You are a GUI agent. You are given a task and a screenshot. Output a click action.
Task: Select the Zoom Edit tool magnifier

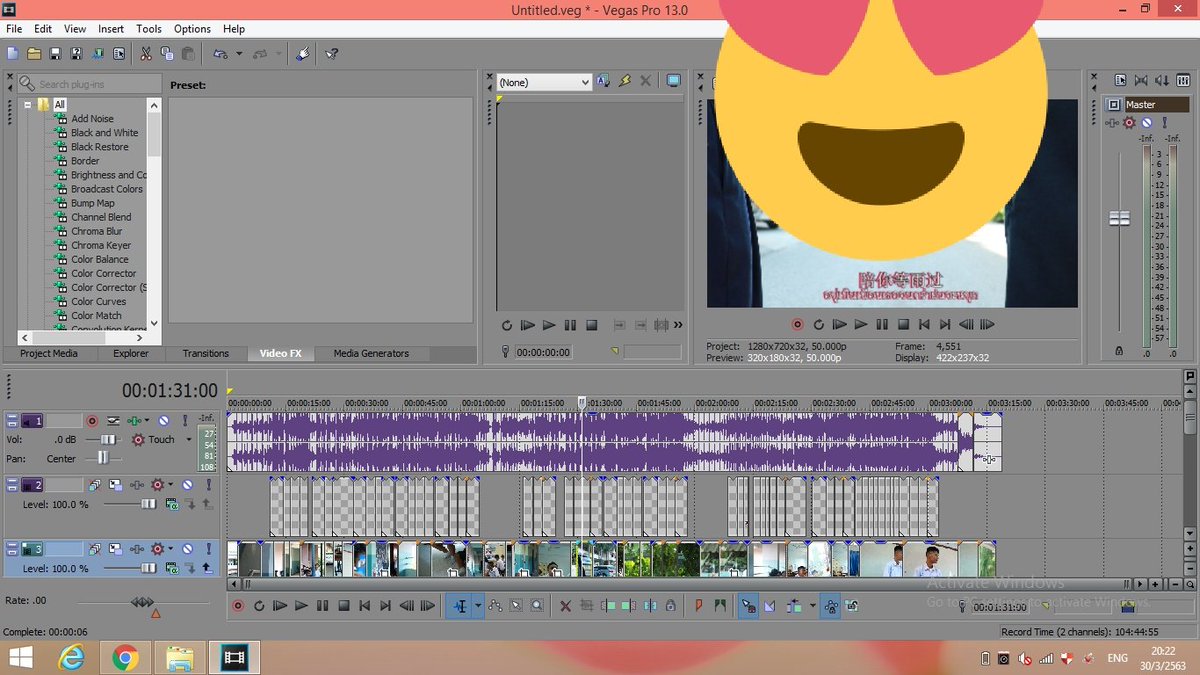pos(537,606)
